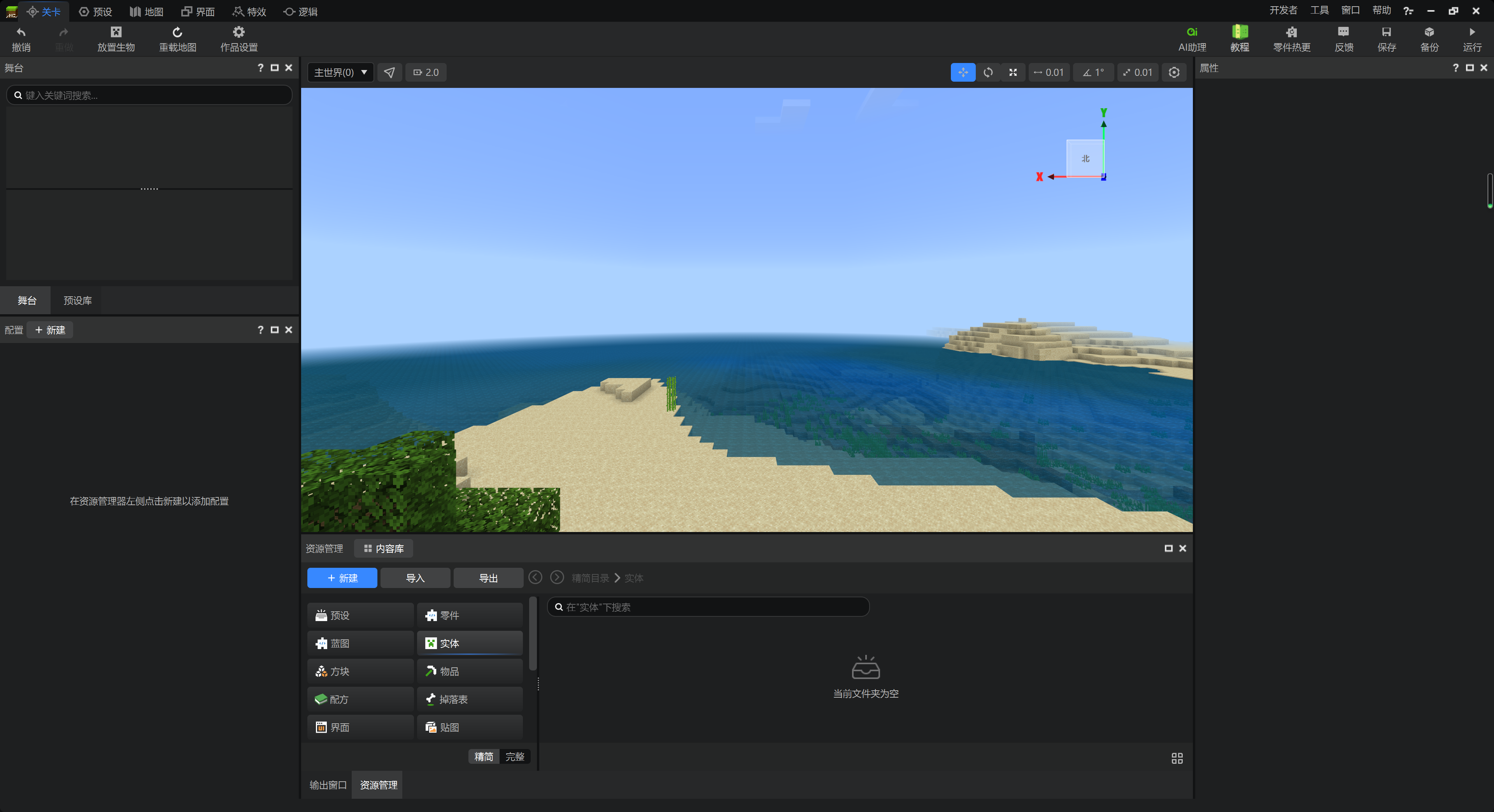Open the 主世界(0) dimension dropdown

tap(340, 72)
